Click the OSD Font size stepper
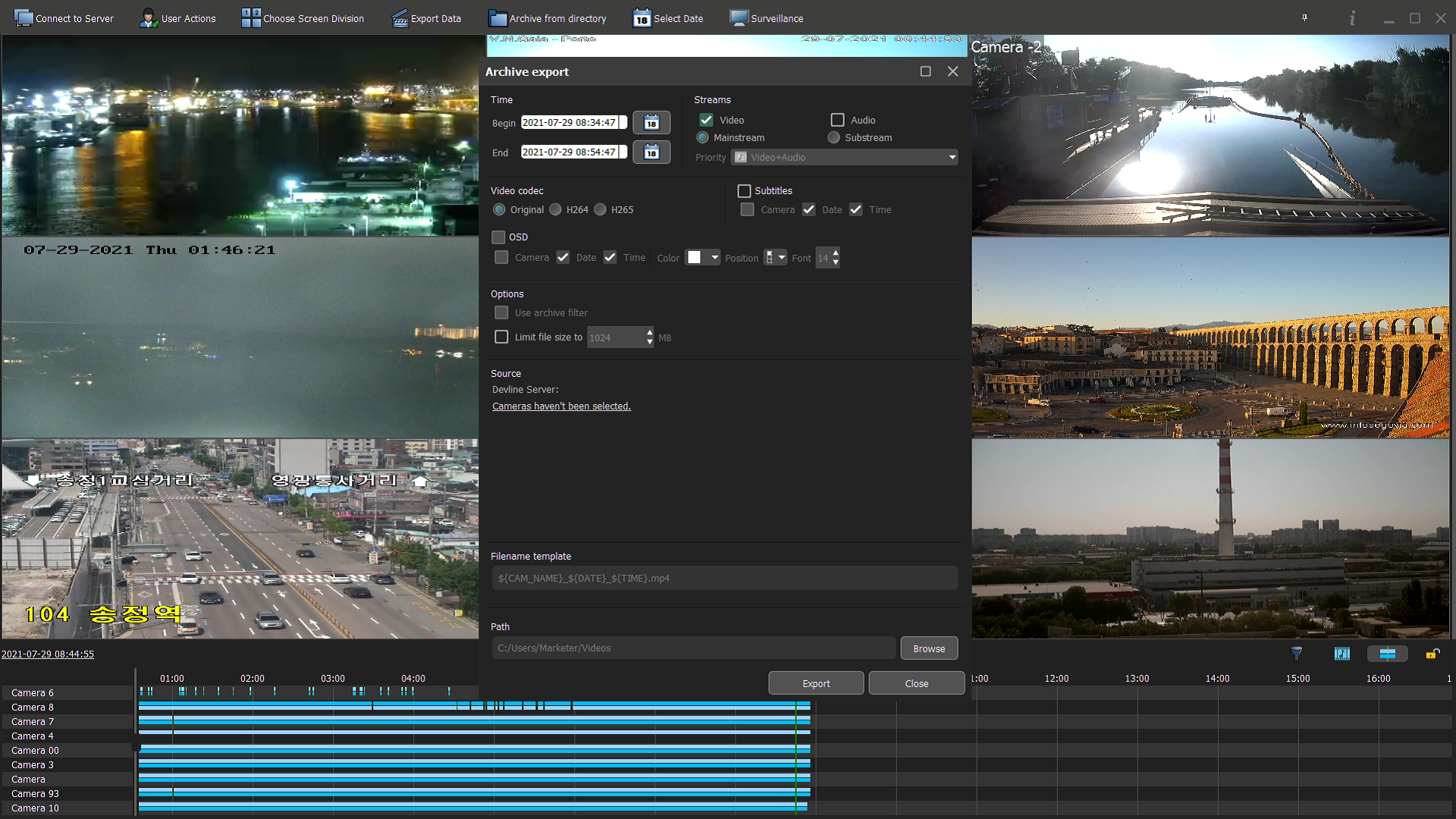1456x819 pixels. [x=836, y=258]
